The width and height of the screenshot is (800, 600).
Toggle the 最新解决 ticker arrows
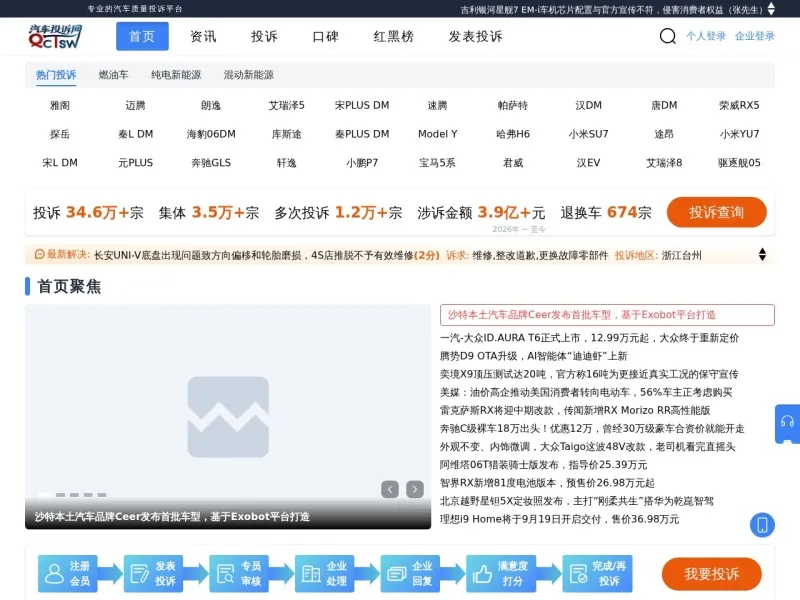click(x=762, y=254)
